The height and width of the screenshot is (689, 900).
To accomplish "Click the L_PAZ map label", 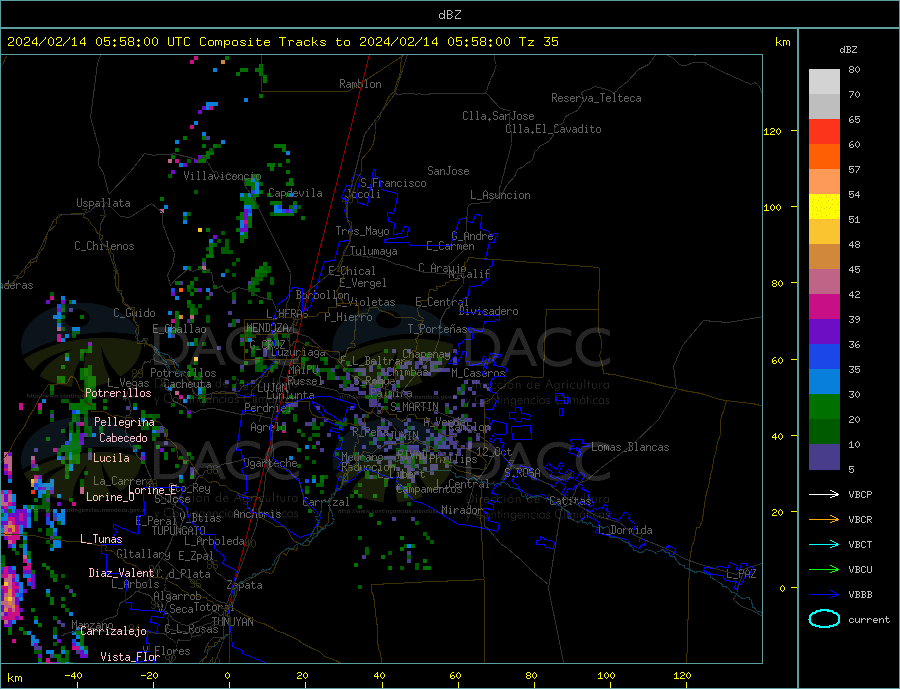I will [741, 574].
